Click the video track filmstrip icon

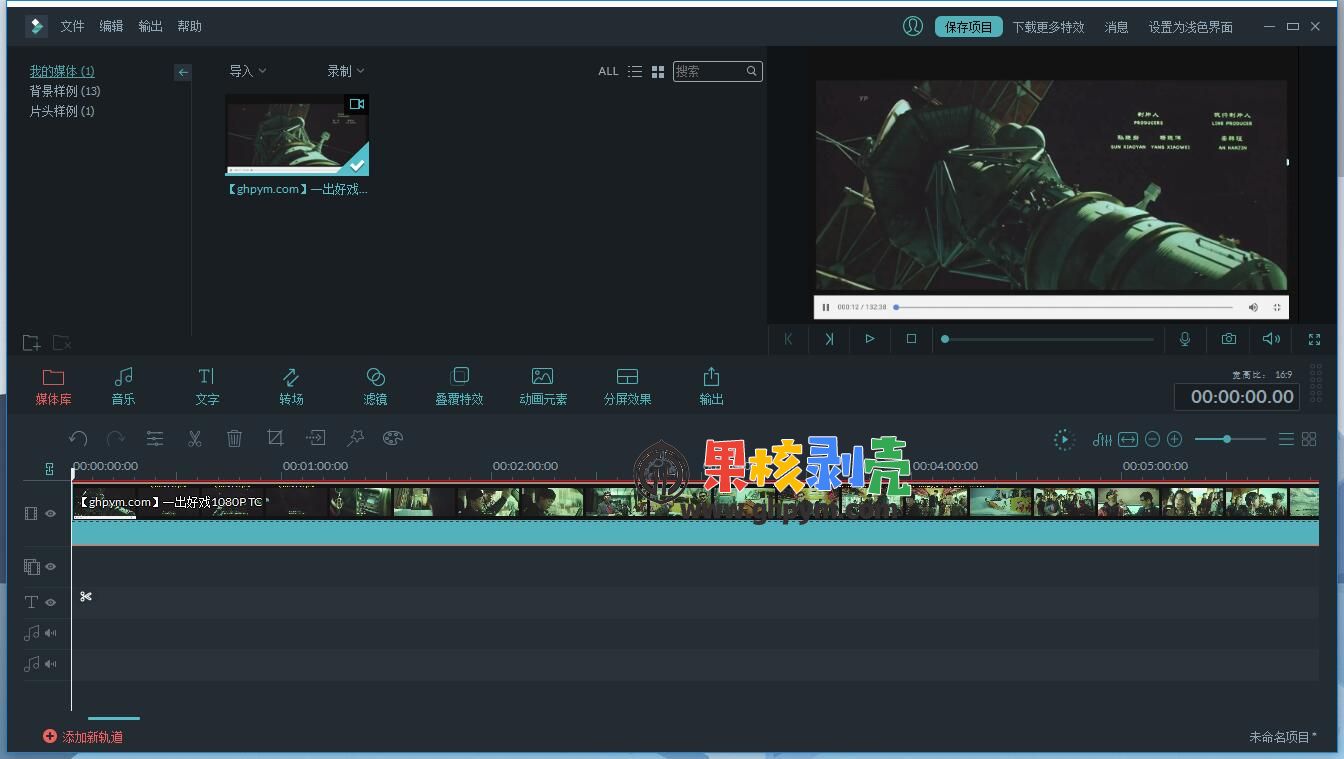(31, 514)
